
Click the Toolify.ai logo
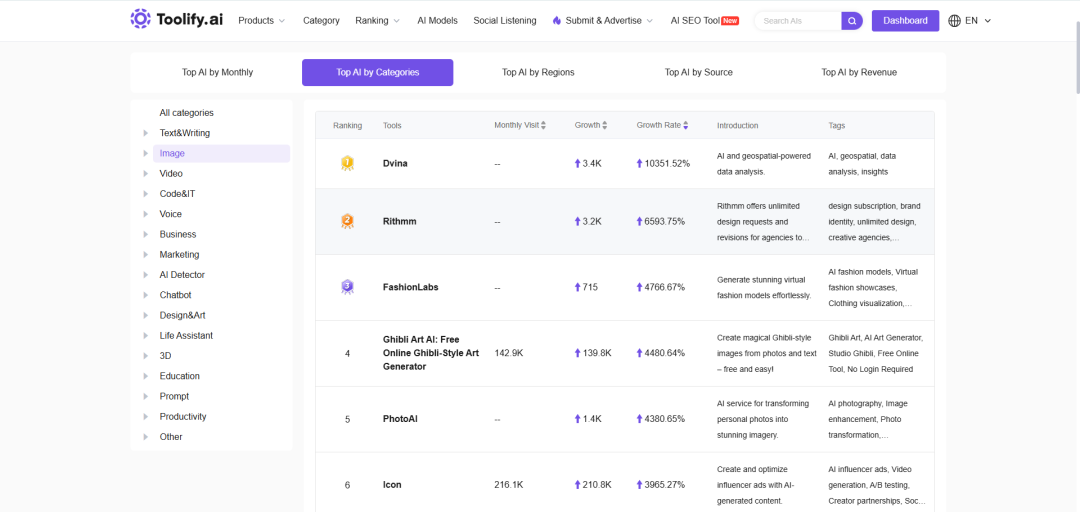176,20
